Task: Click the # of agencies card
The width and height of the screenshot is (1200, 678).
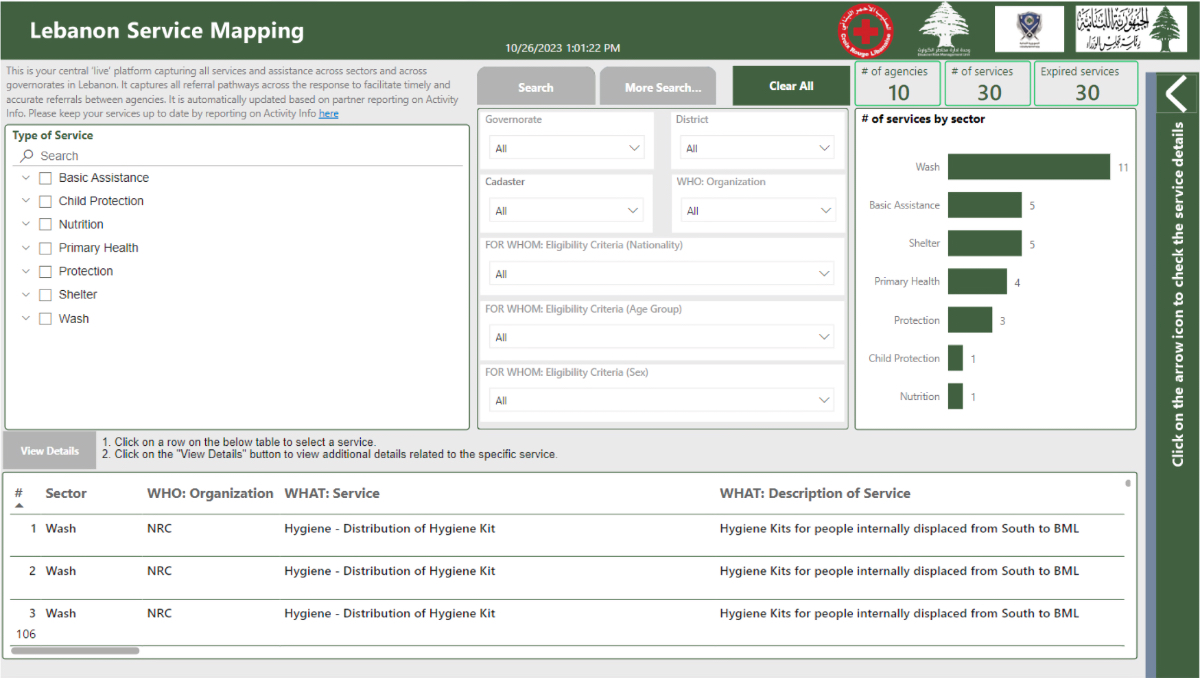Action: coord(898,84)
